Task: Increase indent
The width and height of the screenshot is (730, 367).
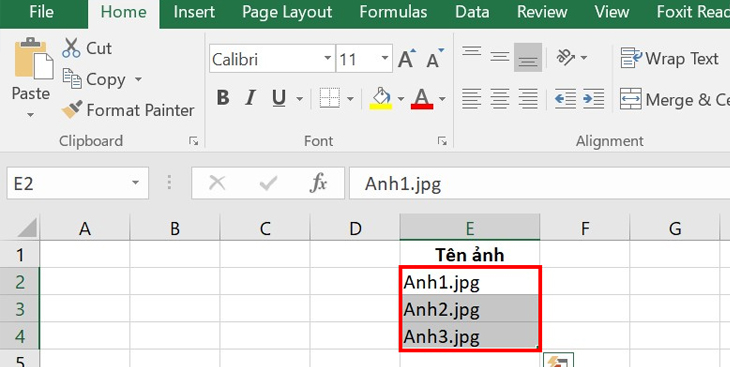Action: (x=594, y=99)
